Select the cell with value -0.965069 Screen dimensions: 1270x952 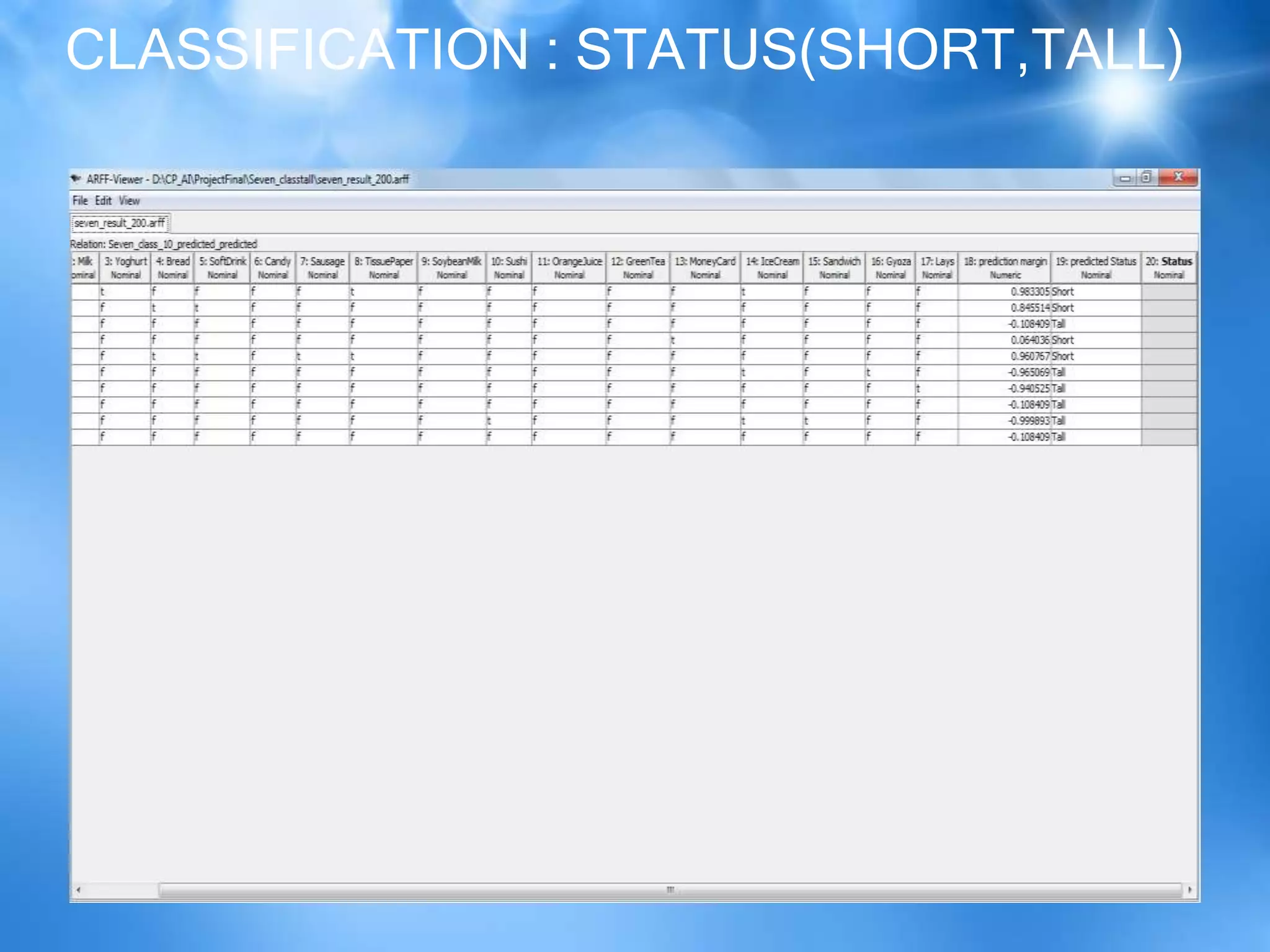[x=1005, y=372]
